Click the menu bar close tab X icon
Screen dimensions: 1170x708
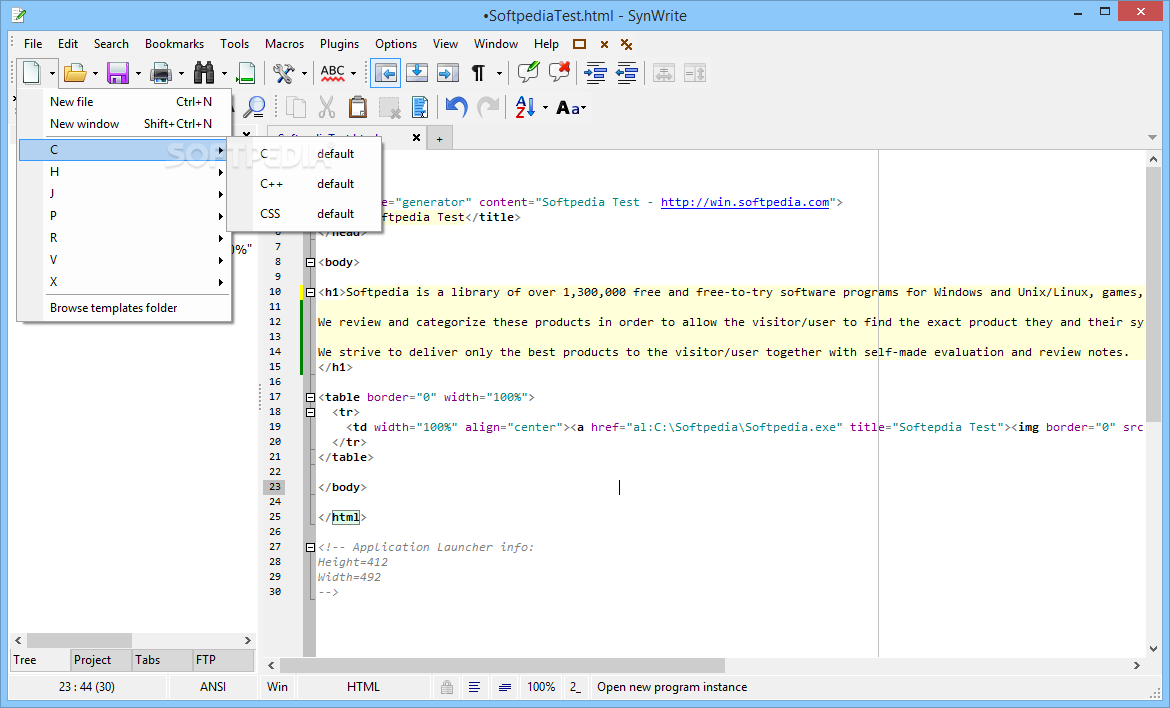[x=604, y=45]
